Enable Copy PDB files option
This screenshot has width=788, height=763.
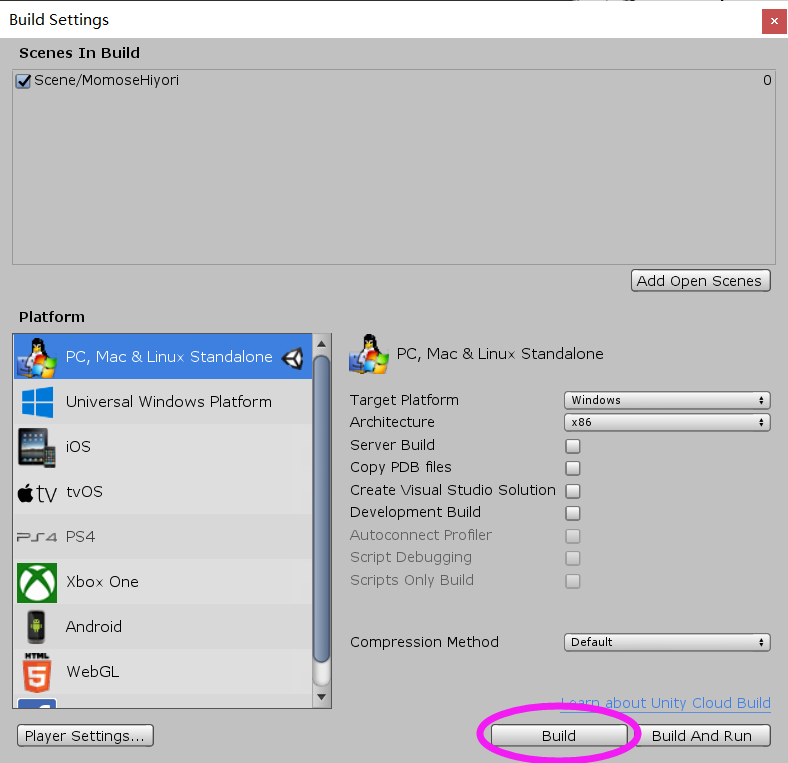tap(573, 468)
